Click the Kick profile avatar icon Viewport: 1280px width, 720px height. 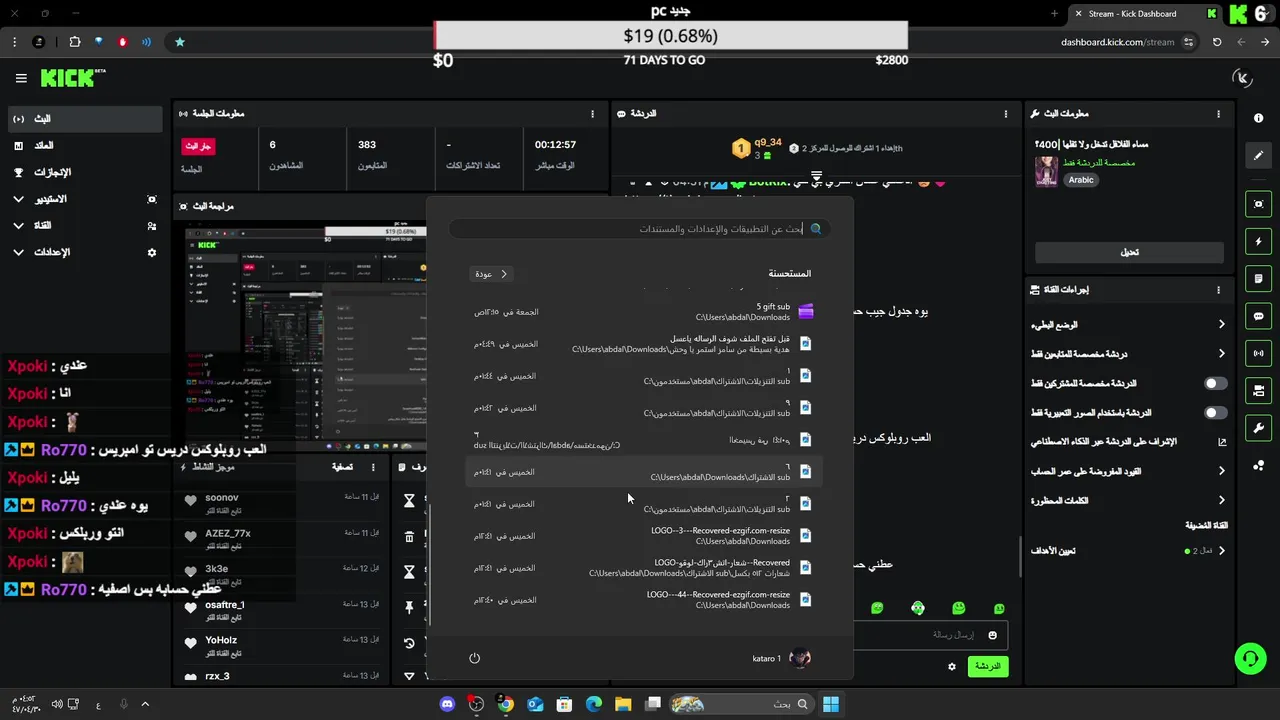1243,78
